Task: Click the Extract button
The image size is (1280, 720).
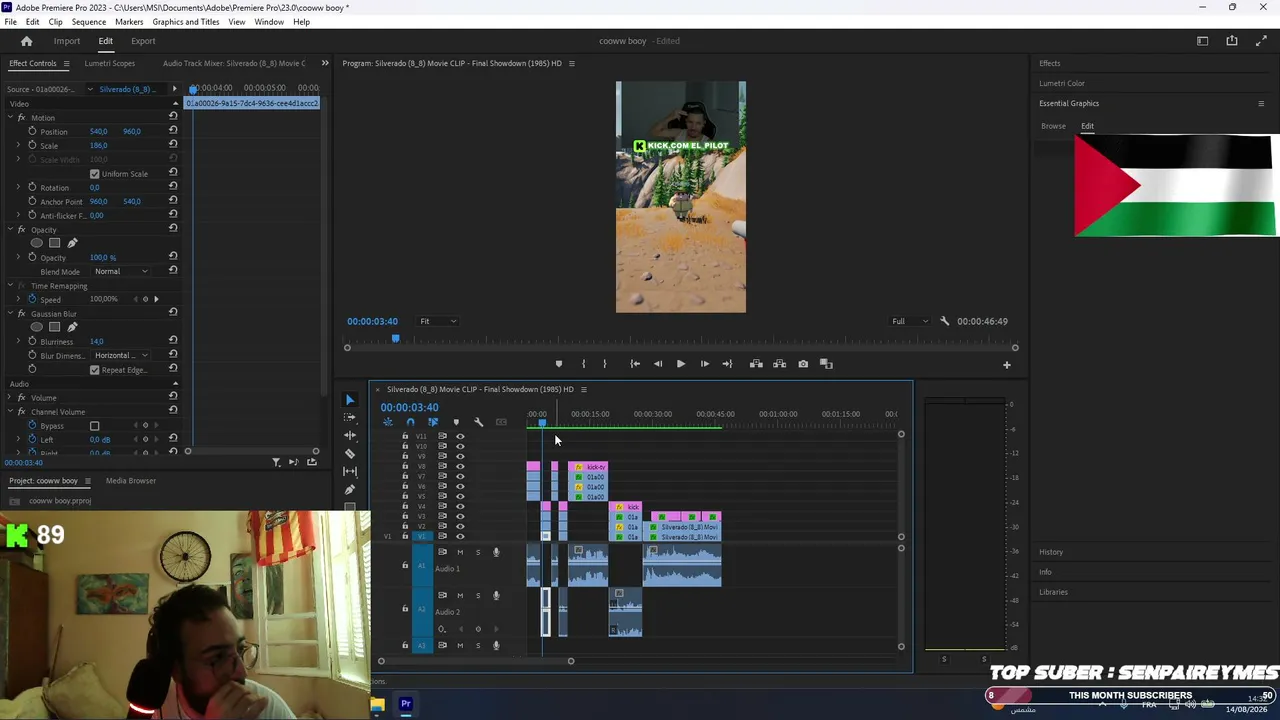Action: pyautogui.click(x=779, y=364)
